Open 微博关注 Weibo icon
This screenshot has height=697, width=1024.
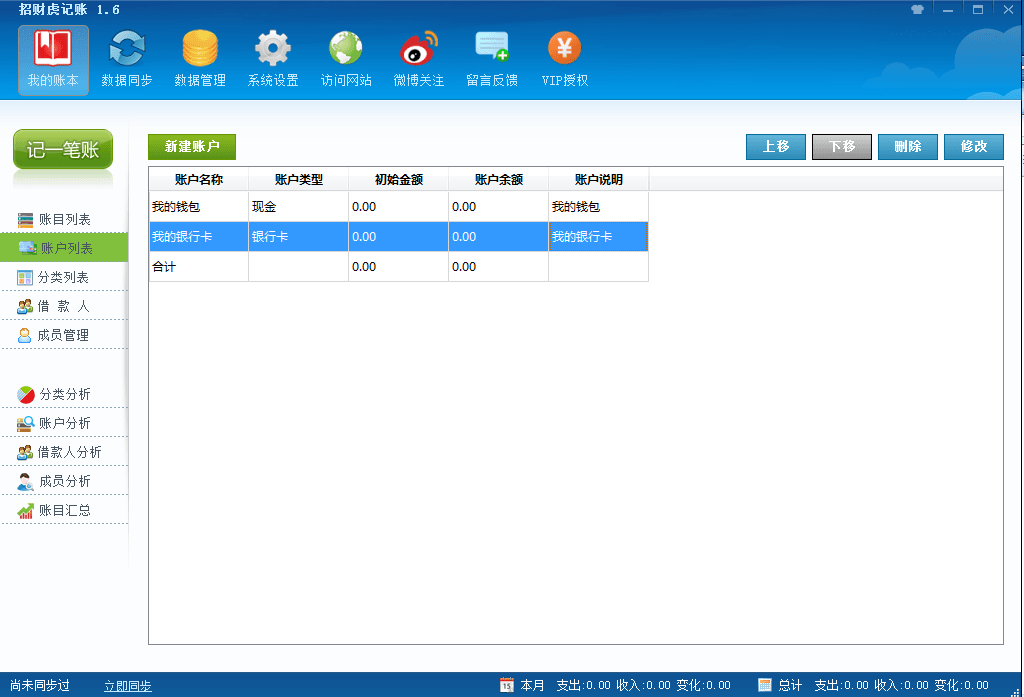pyautogui.click(x=418, y=50)
